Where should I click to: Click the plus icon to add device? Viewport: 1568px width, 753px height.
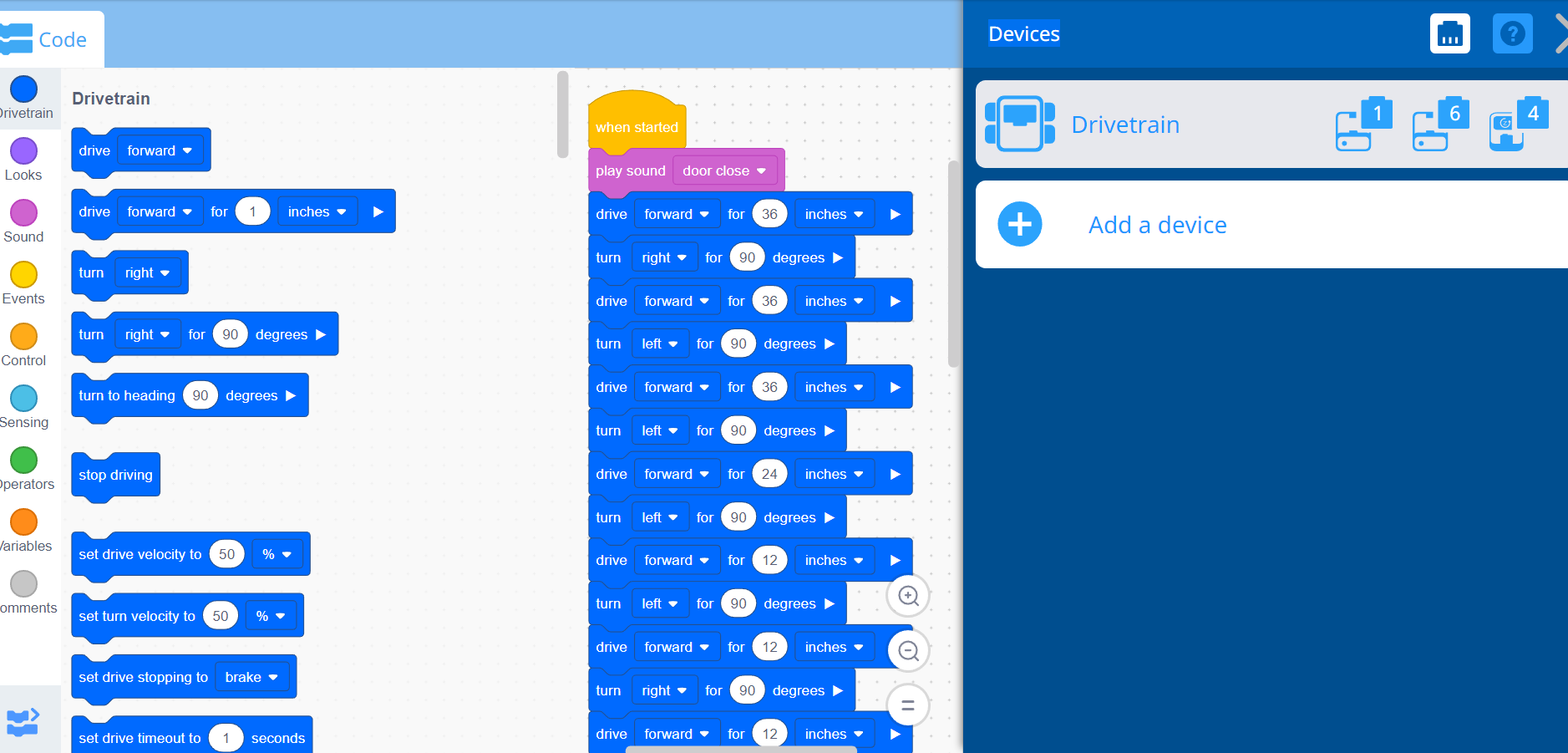click(1019, 225)
